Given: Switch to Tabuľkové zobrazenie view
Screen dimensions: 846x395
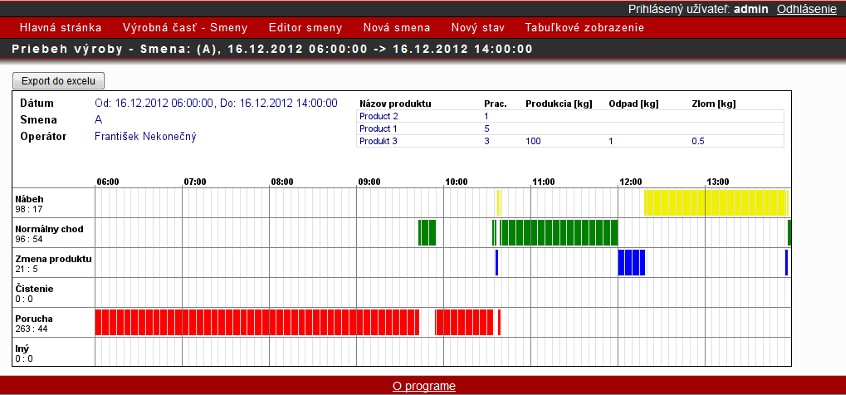Looking at the screenshot, I should coord(584,28).
